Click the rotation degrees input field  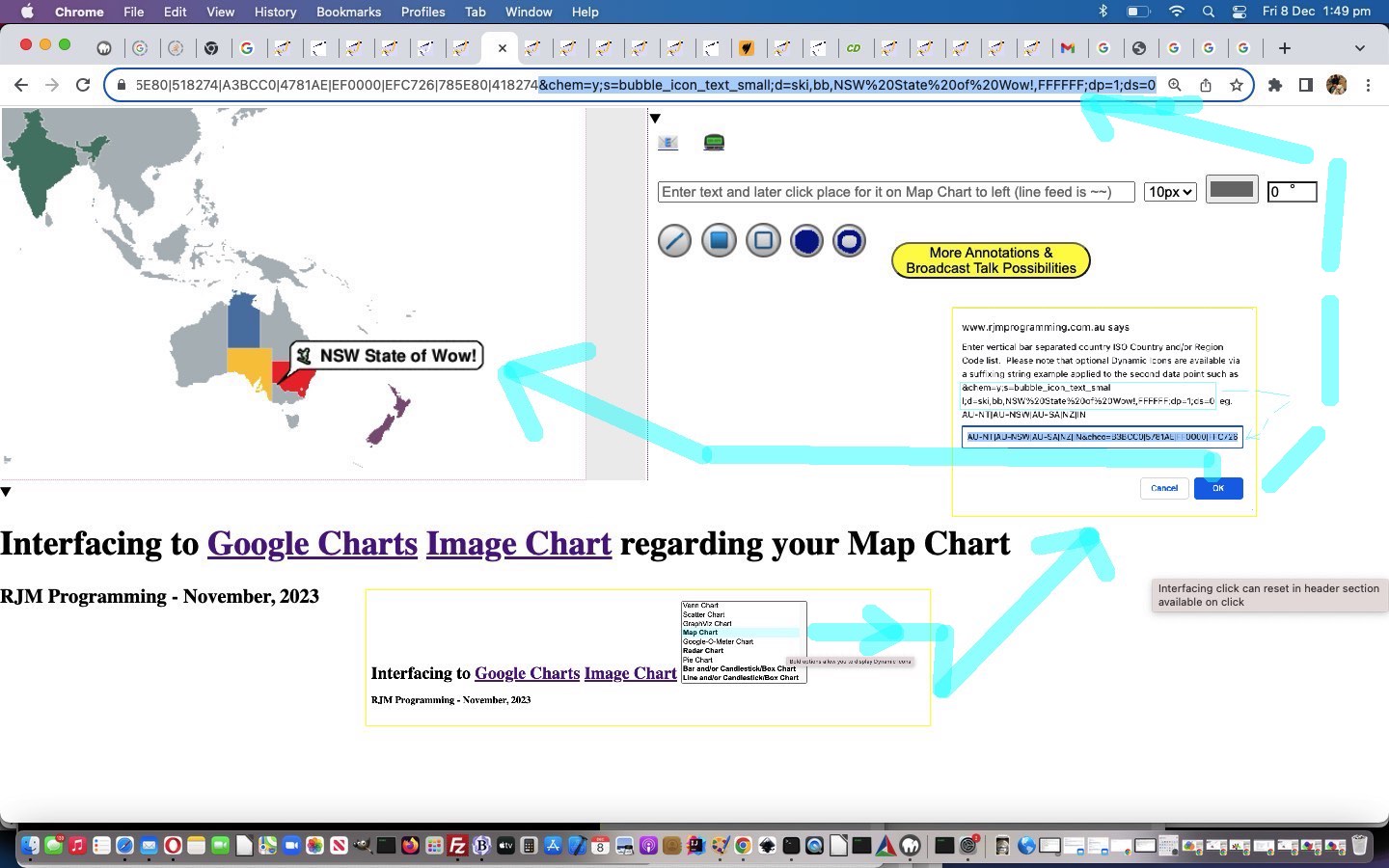[1292, 192]
